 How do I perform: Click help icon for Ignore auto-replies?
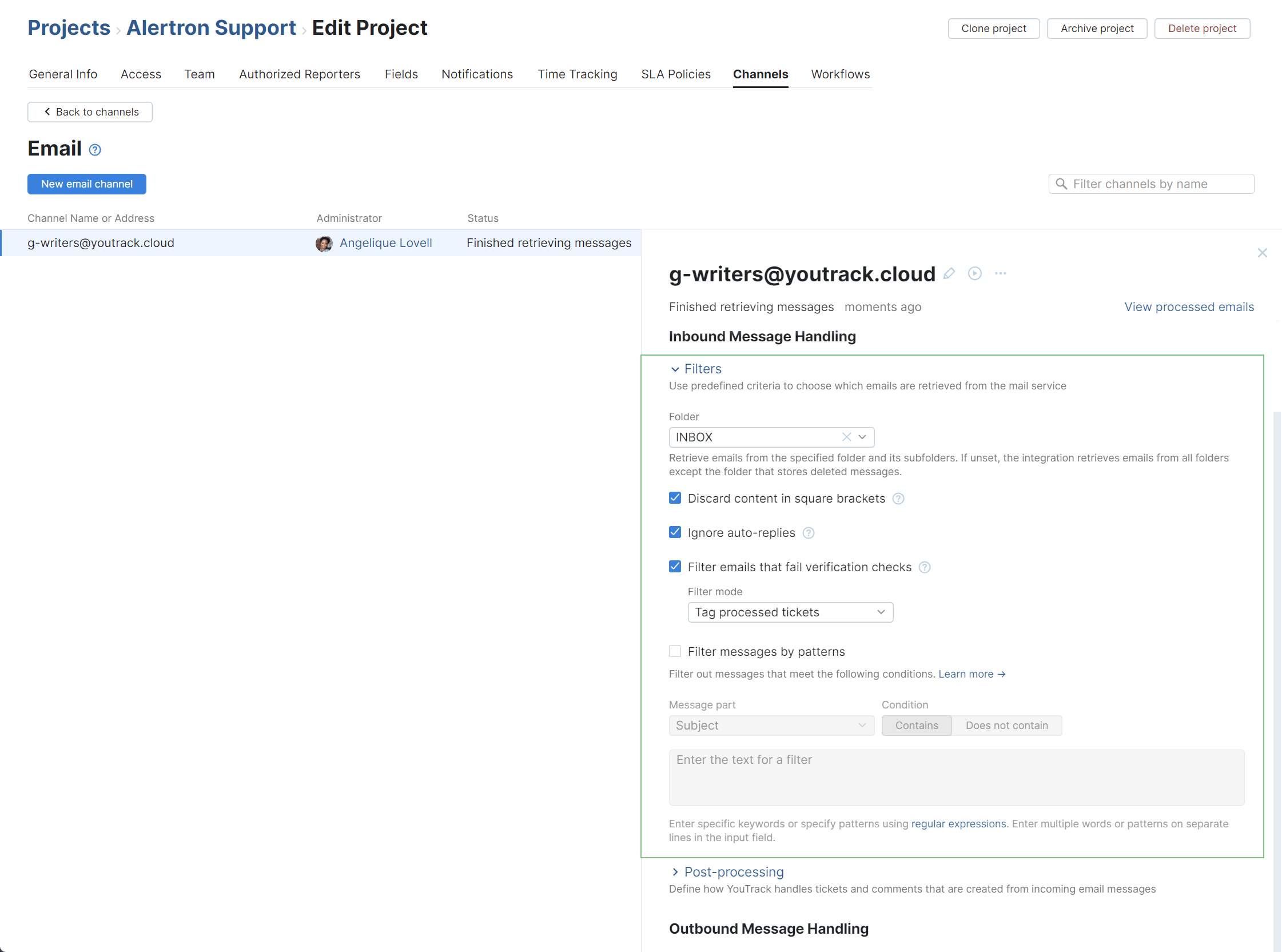point(809,533)
